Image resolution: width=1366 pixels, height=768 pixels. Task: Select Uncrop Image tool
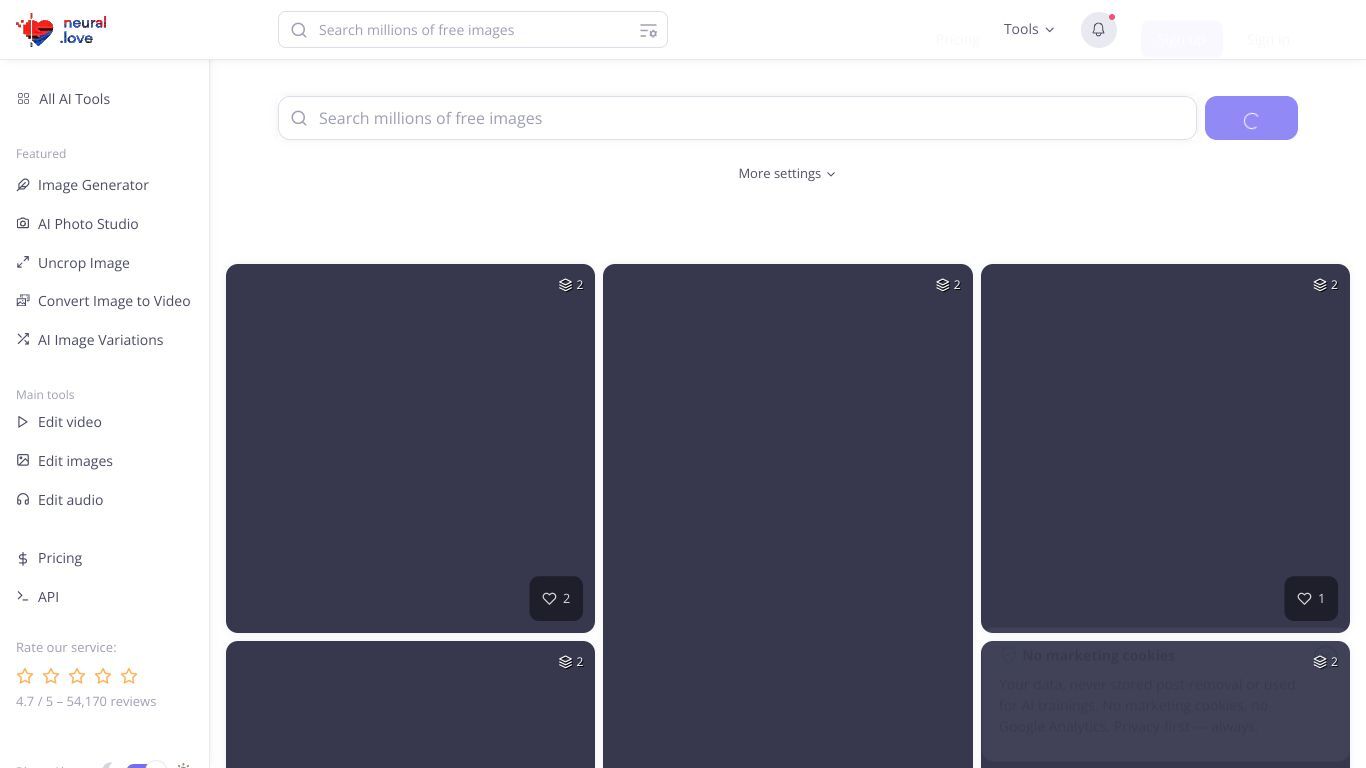[73, 263]
